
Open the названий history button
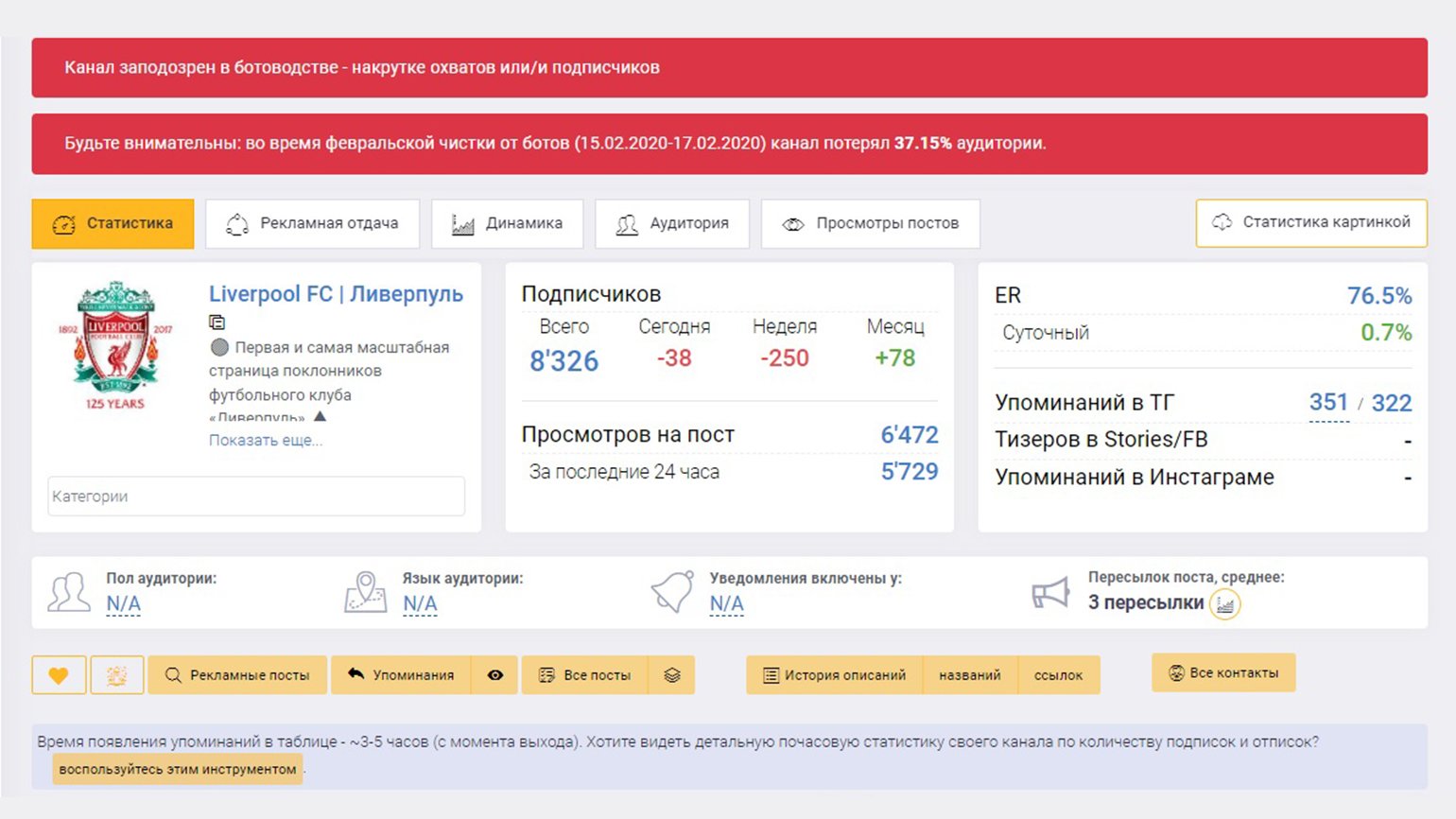(x=970, y=675)
